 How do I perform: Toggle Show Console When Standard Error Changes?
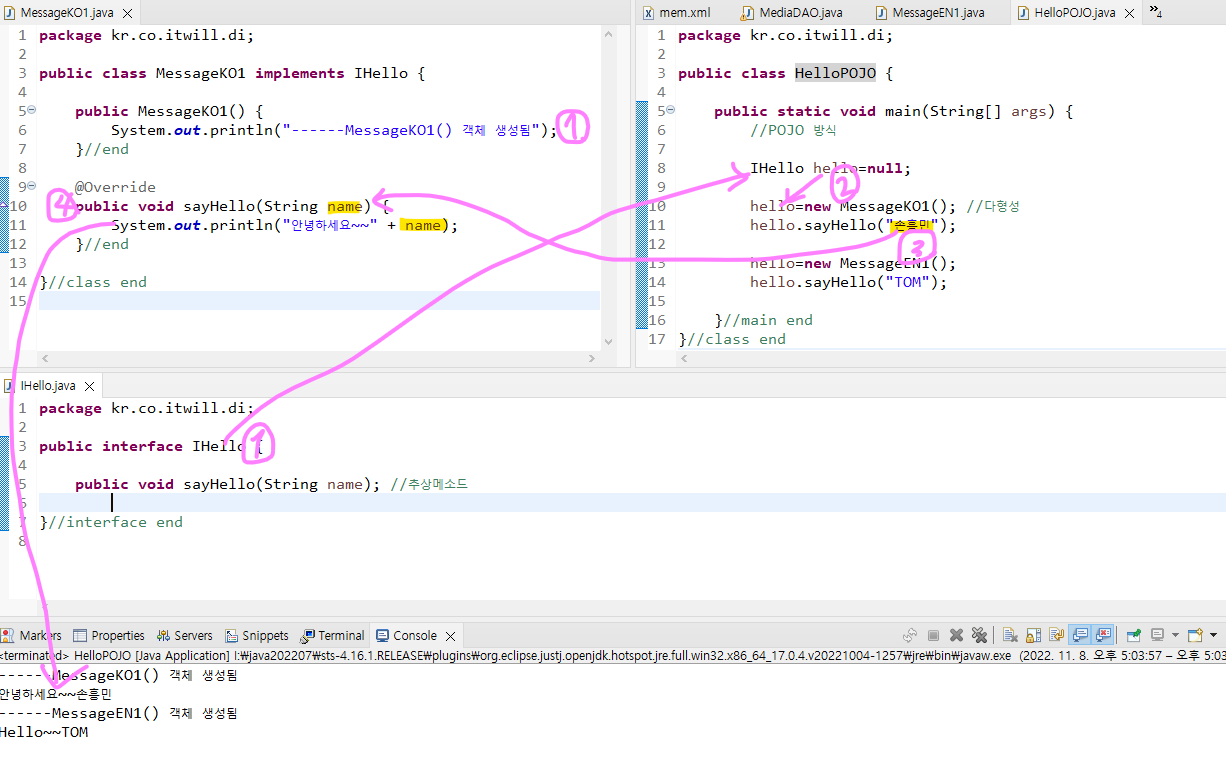coord(1103,635)
